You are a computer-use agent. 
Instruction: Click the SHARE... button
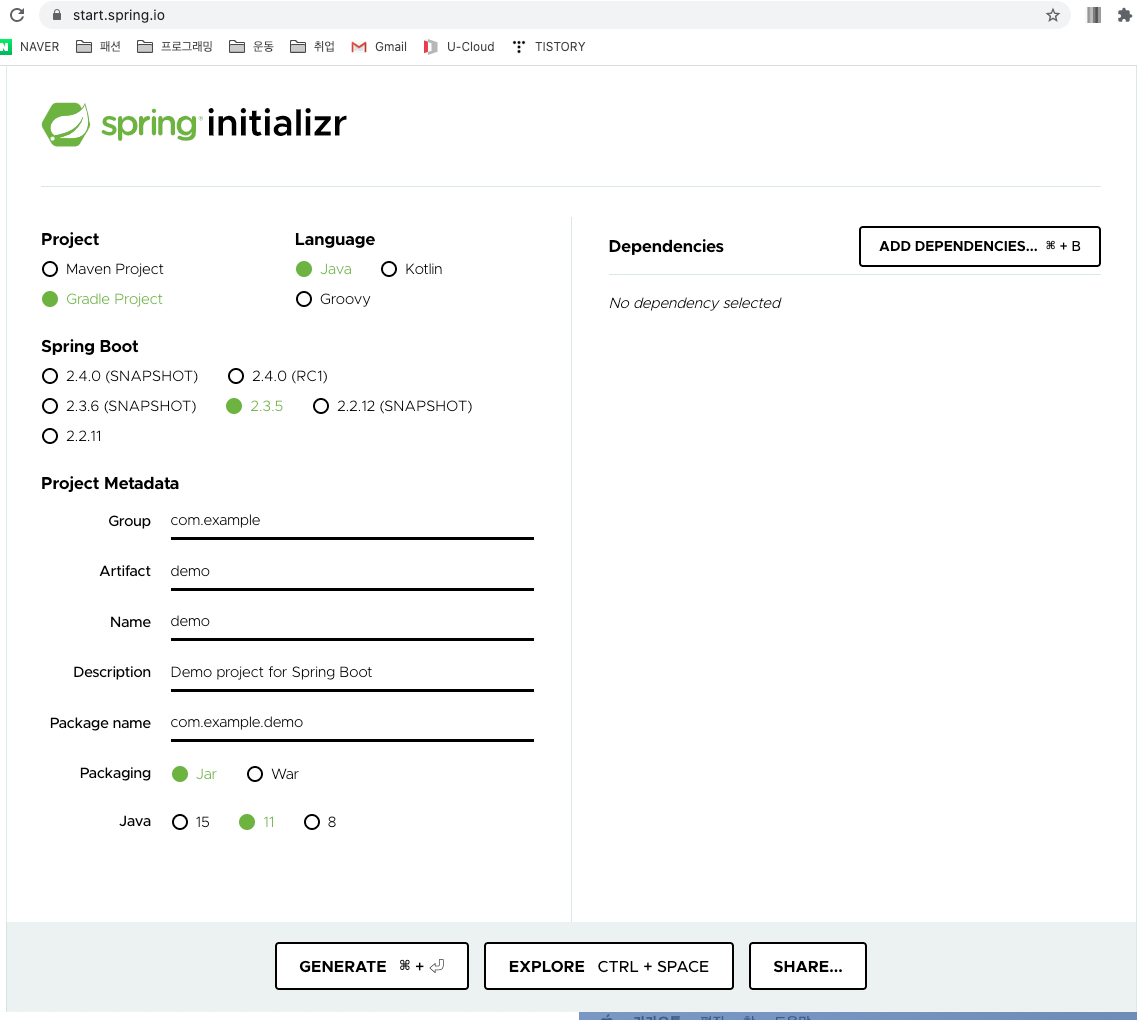click(807, 966)
